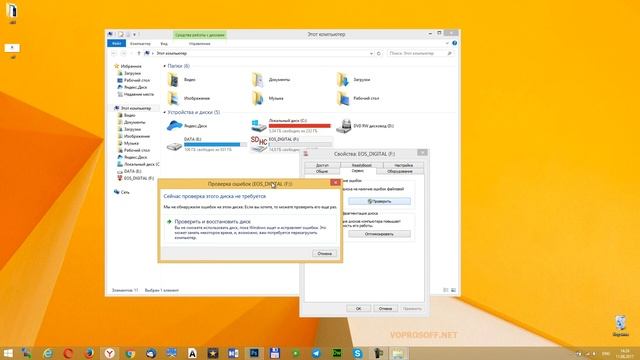Select the DATA (E:) drive icon

174,146
